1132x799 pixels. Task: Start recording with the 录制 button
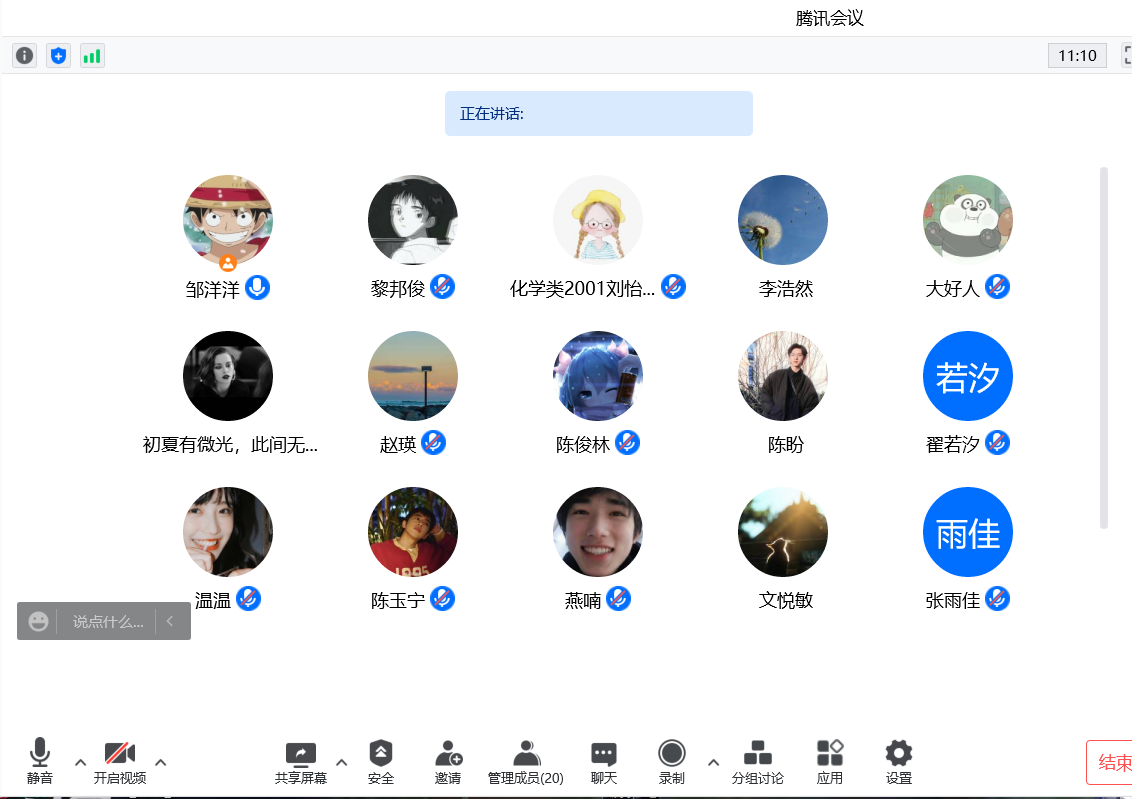click(x=672, y=762)
